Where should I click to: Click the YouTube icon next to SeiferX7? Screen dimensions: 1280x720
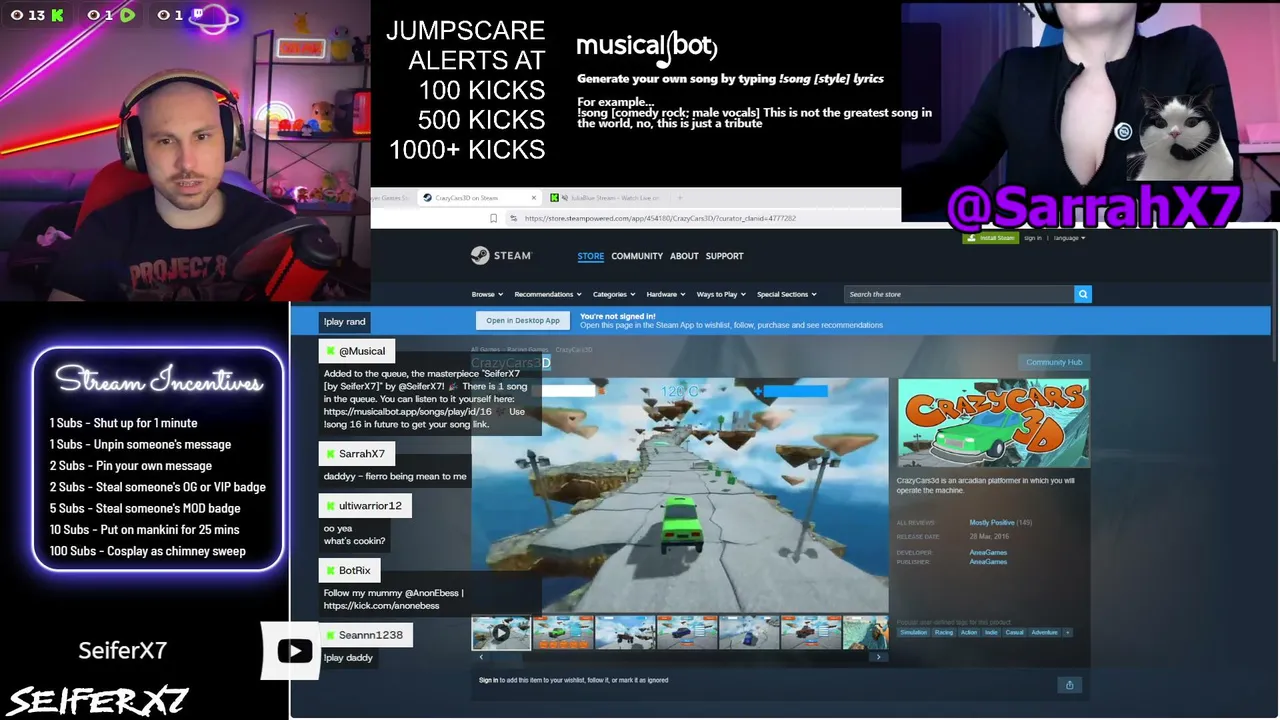point(294,652)
